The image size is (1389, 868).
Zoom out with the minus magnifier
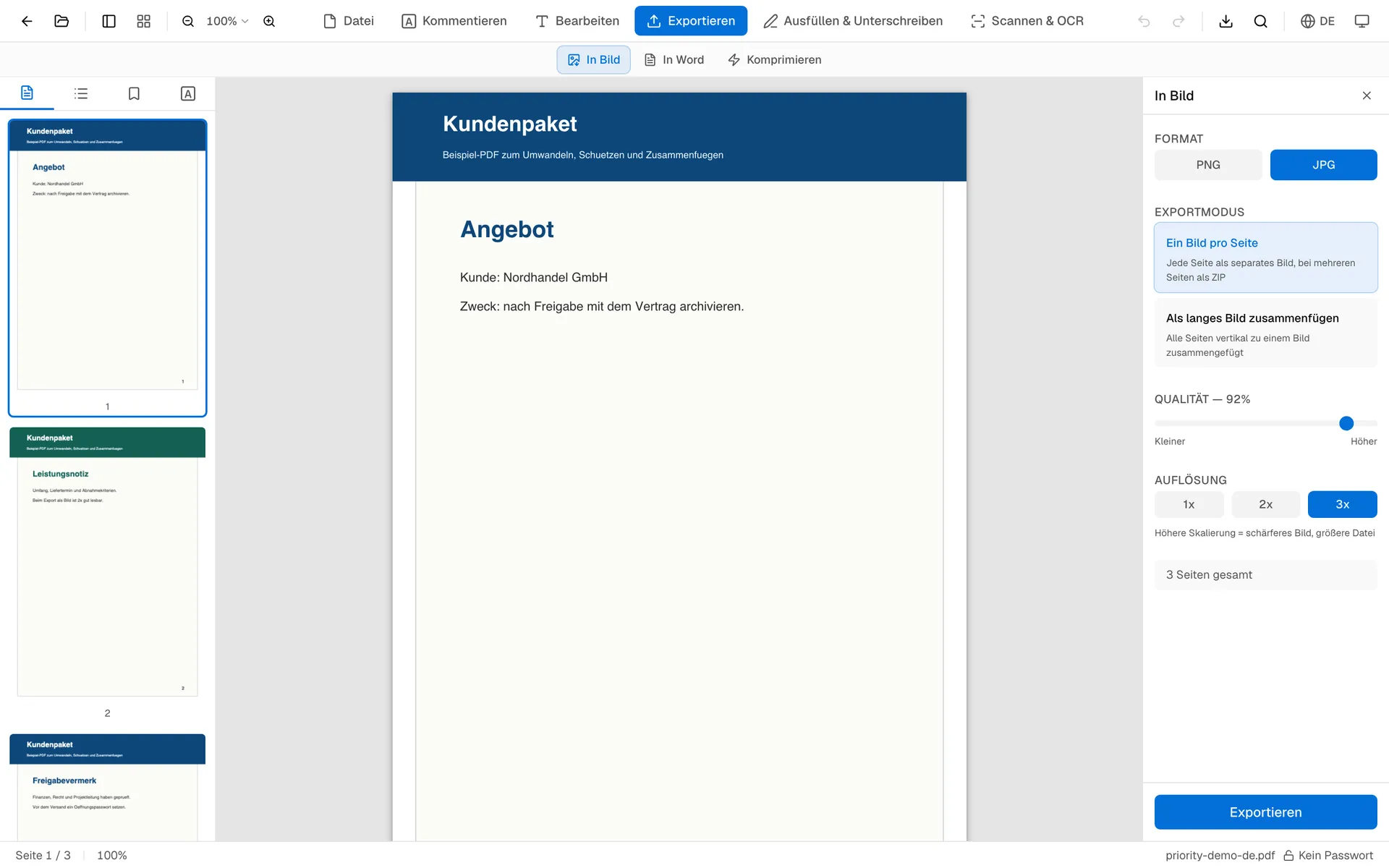[188, 21]
